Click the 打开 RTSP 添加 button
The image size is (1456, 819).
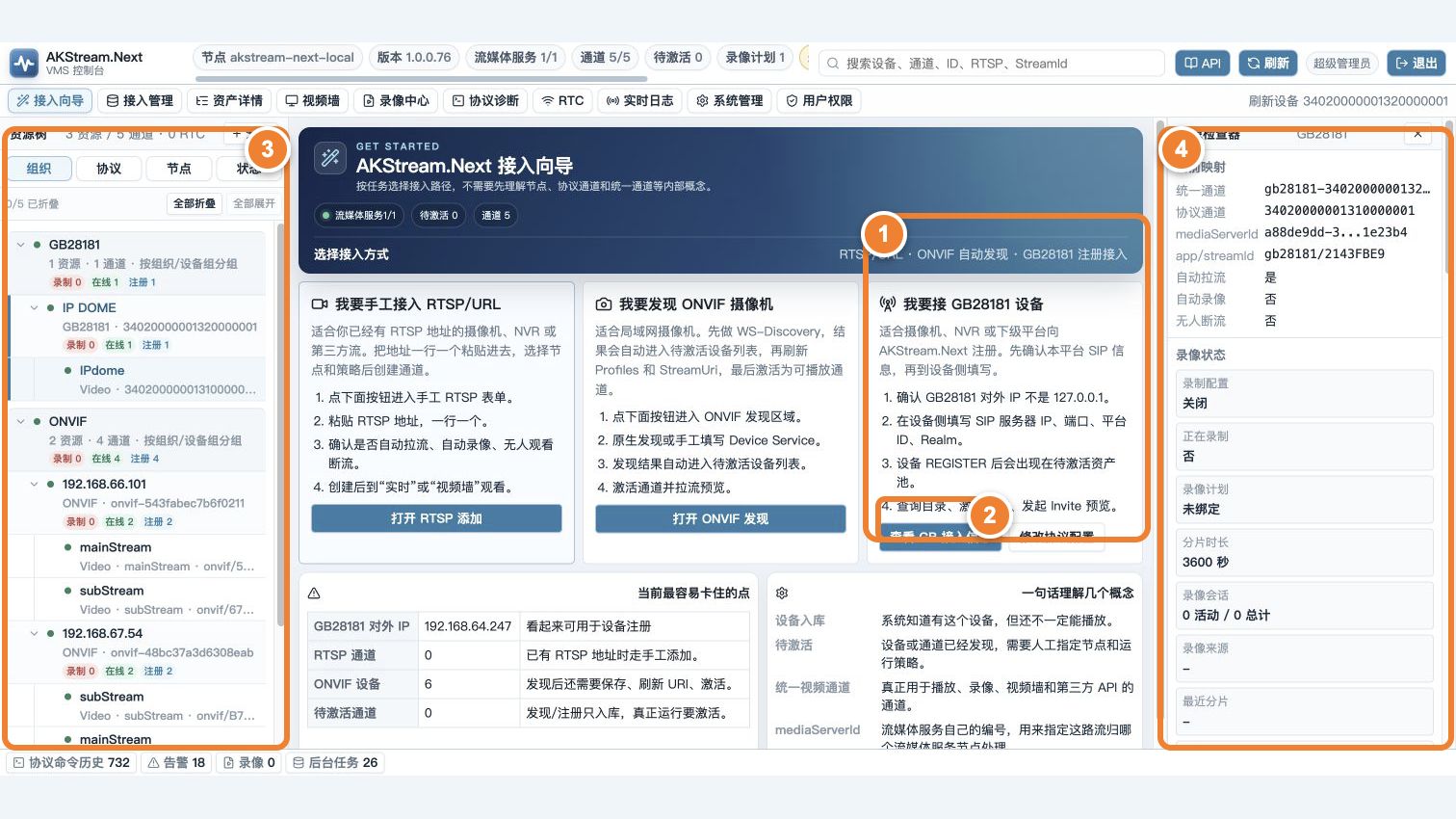click(436, 518)
